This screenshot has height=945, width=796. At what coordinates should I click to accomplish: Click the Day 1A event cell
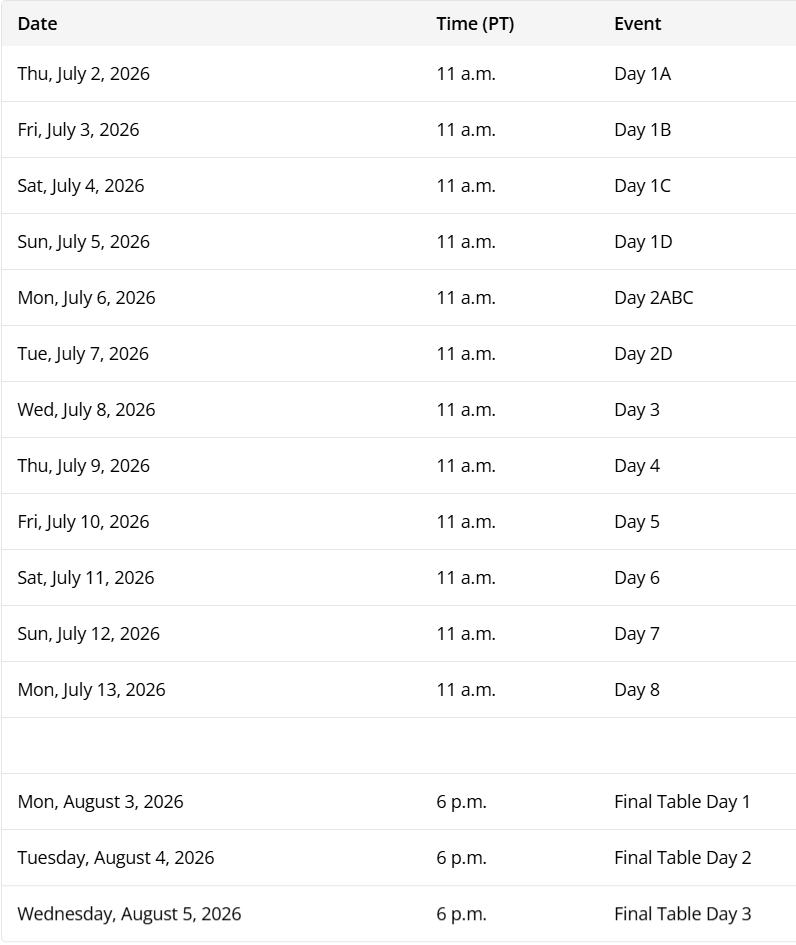tap(642, 74)
